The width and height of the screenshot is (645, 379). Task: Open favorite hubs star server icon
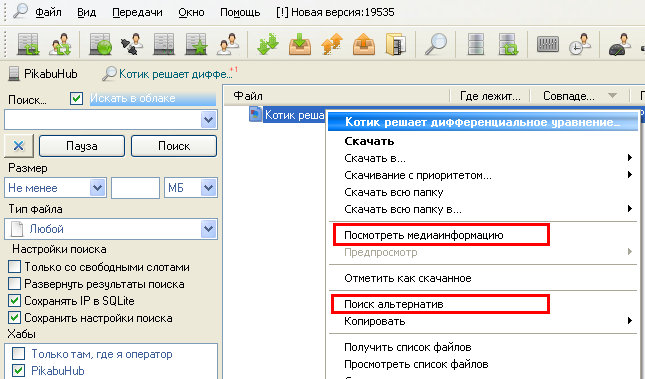click(196, 44)
